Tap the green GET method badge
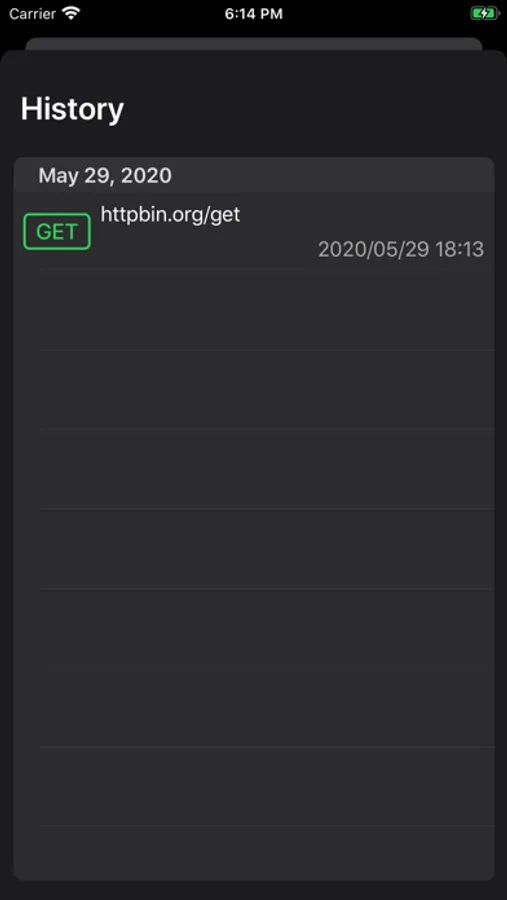The height and width of the screenshot is (900, 507). pos(57,231)
